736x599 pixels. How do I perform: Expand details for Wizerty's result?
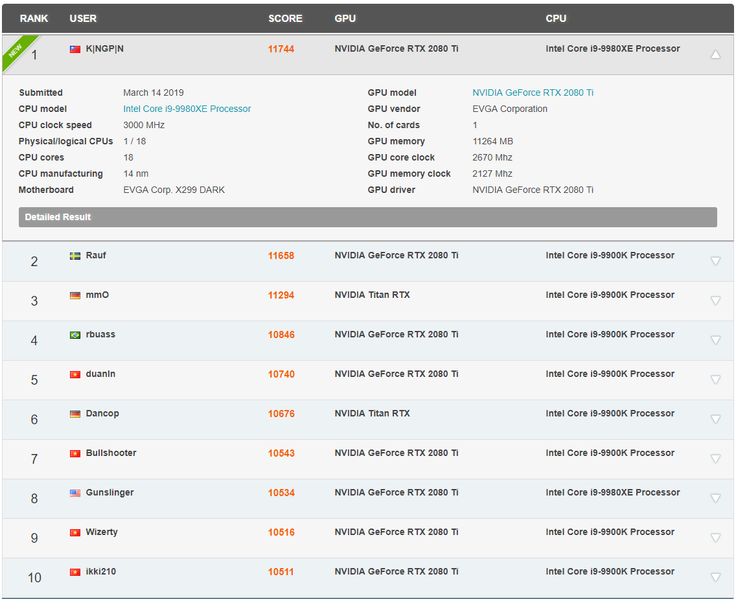pyautogui.click(x=715, y=538)
